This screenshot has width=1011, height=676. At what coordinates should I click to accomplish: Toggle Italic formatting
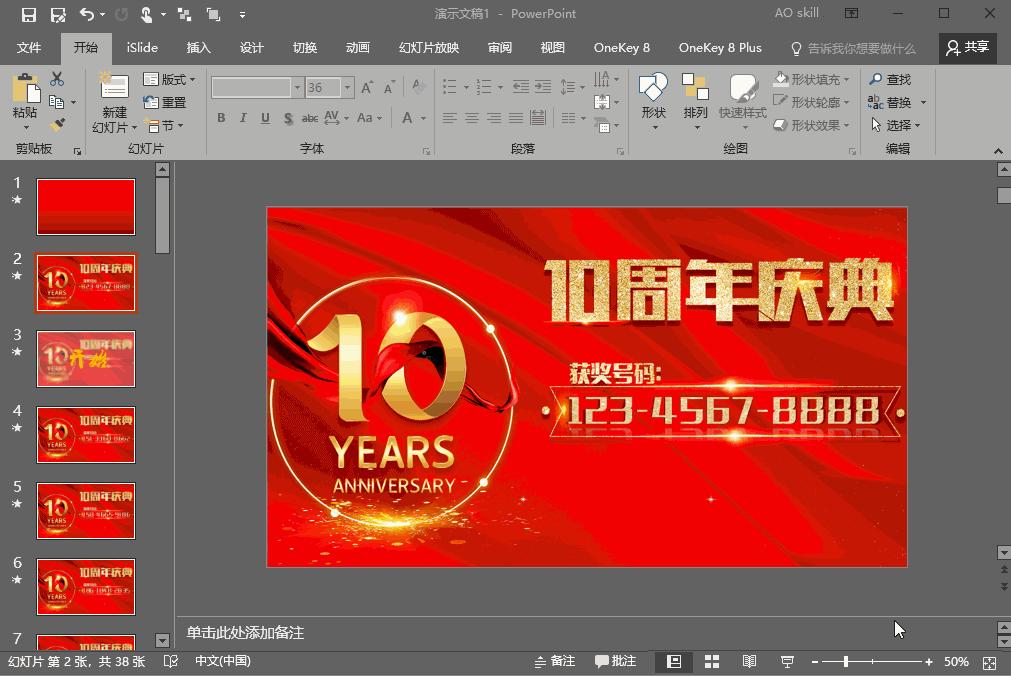coord(243,118)
